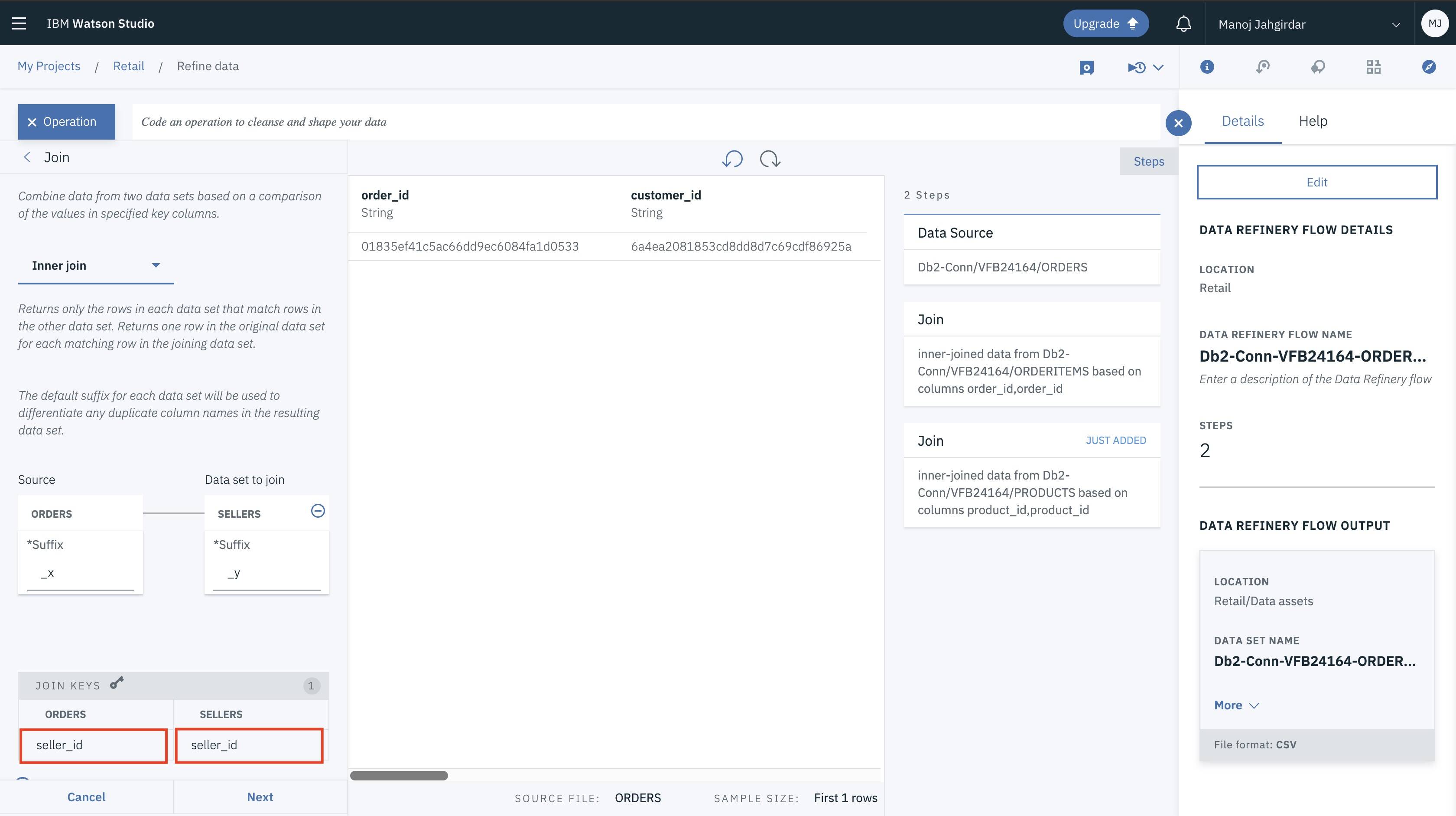The image size is (1456, 816).
Task: Click the run and schedule flow icon
Action: (x=1137, y=67)
